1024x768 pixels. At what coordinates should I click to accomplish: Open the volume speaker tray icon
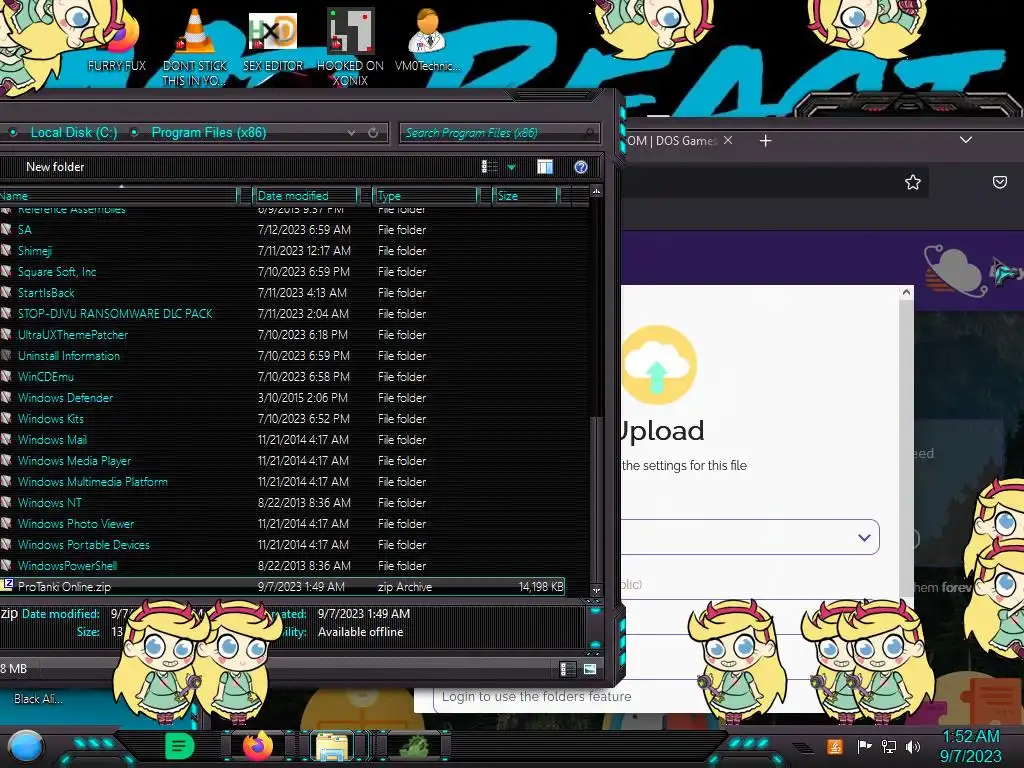pos(913,746)
